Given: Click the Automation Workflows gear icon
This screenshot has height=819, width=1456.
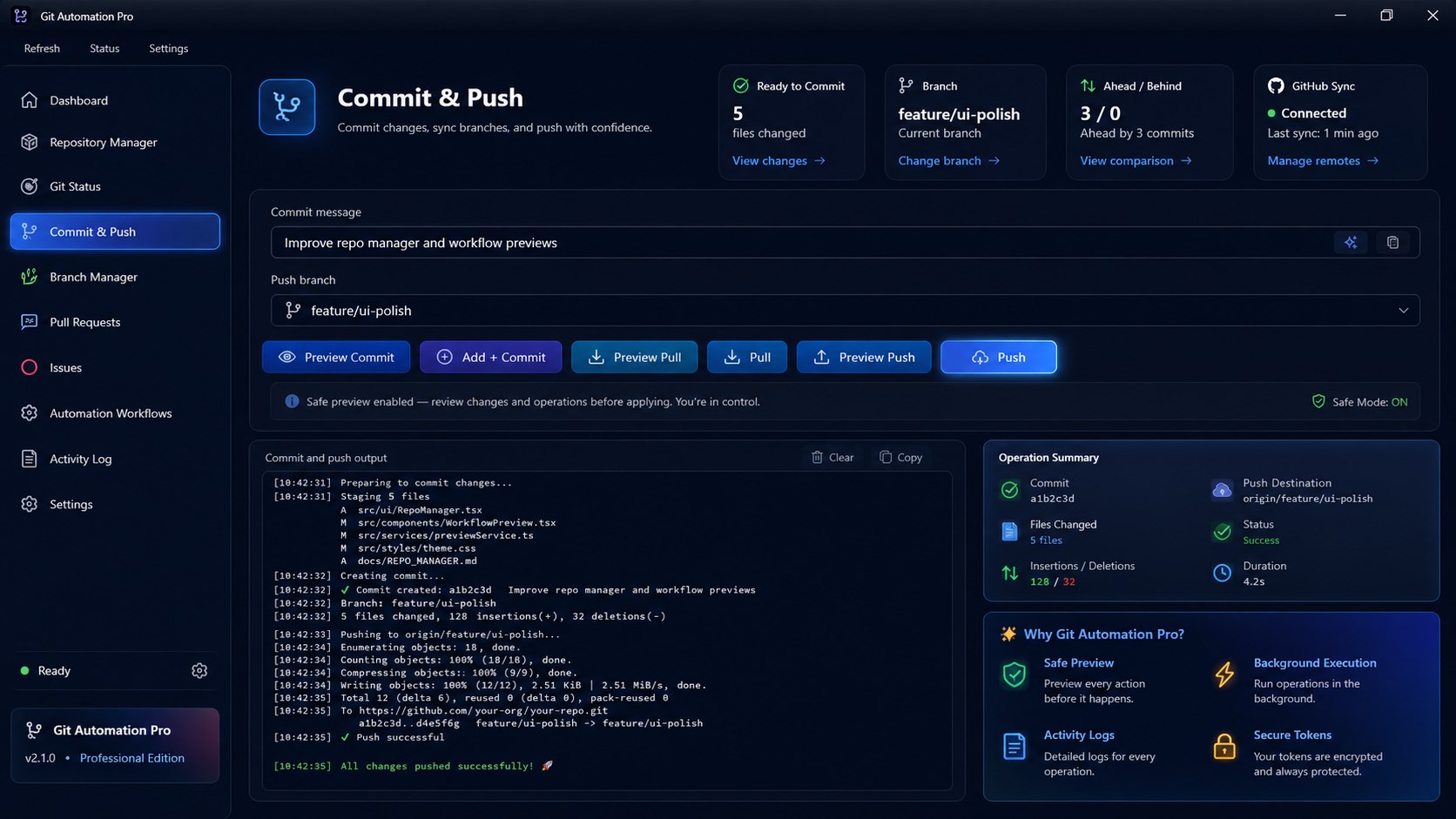Looking at the screenshot, I should pos(30,413).
